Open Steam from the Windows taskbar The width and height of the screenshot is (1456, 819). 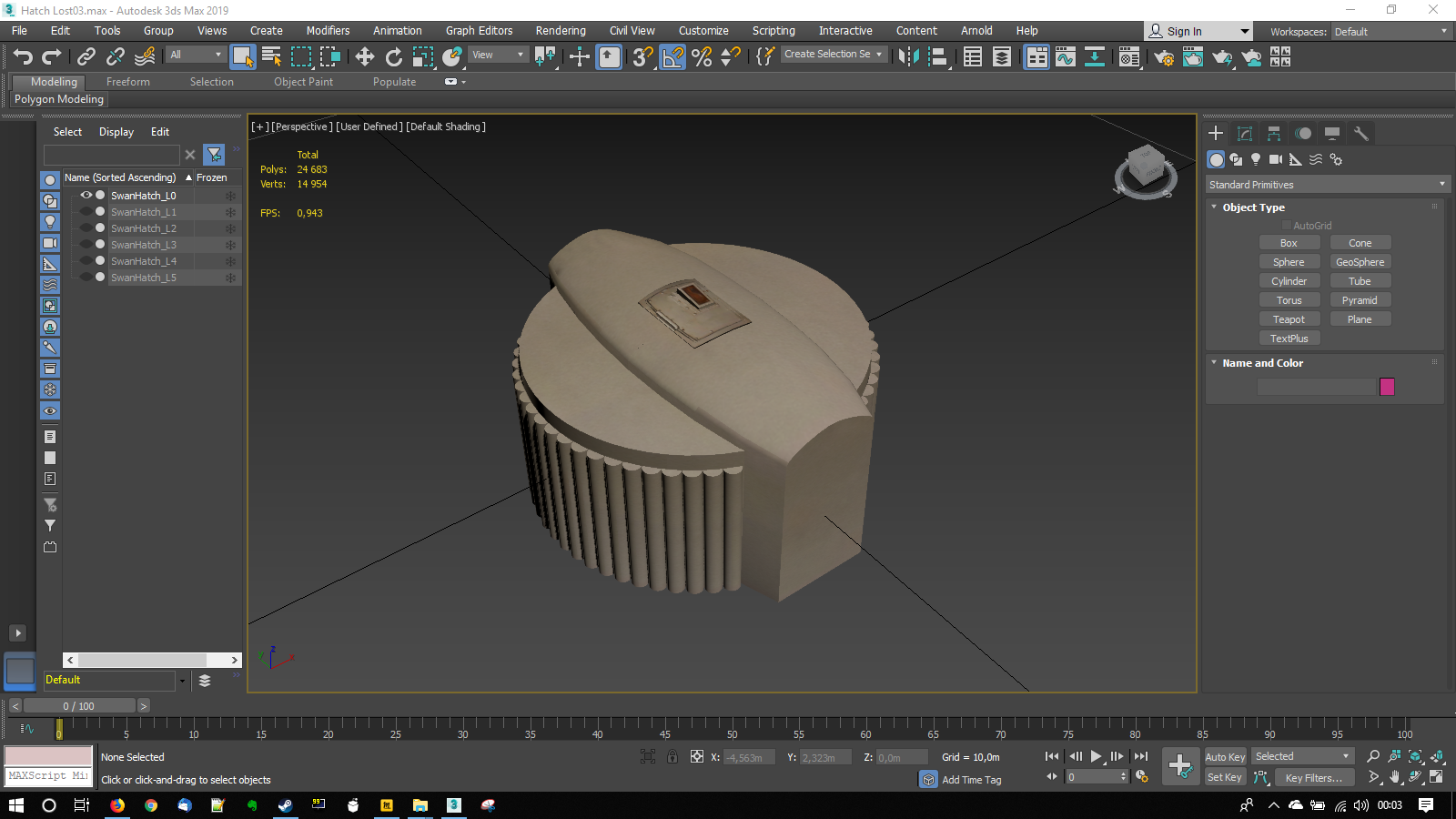[285, 805]
